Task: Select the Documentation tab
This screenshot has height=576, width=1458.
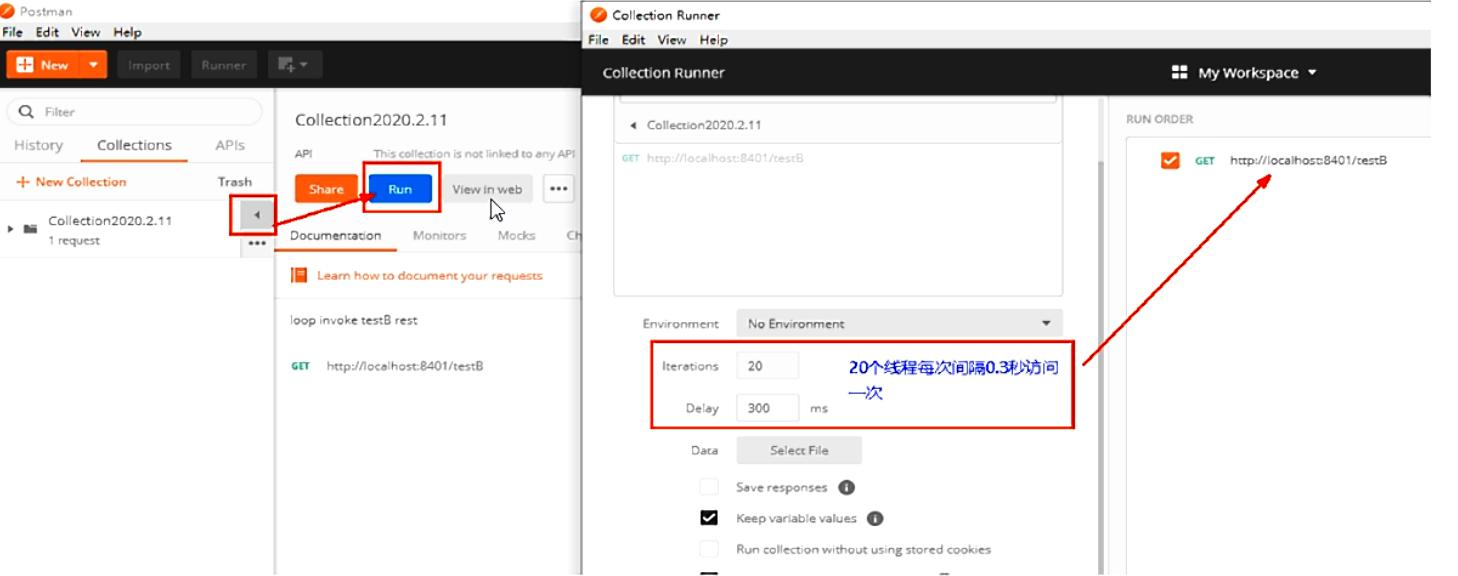Action: pyautogui.click(x=335, y=236)
